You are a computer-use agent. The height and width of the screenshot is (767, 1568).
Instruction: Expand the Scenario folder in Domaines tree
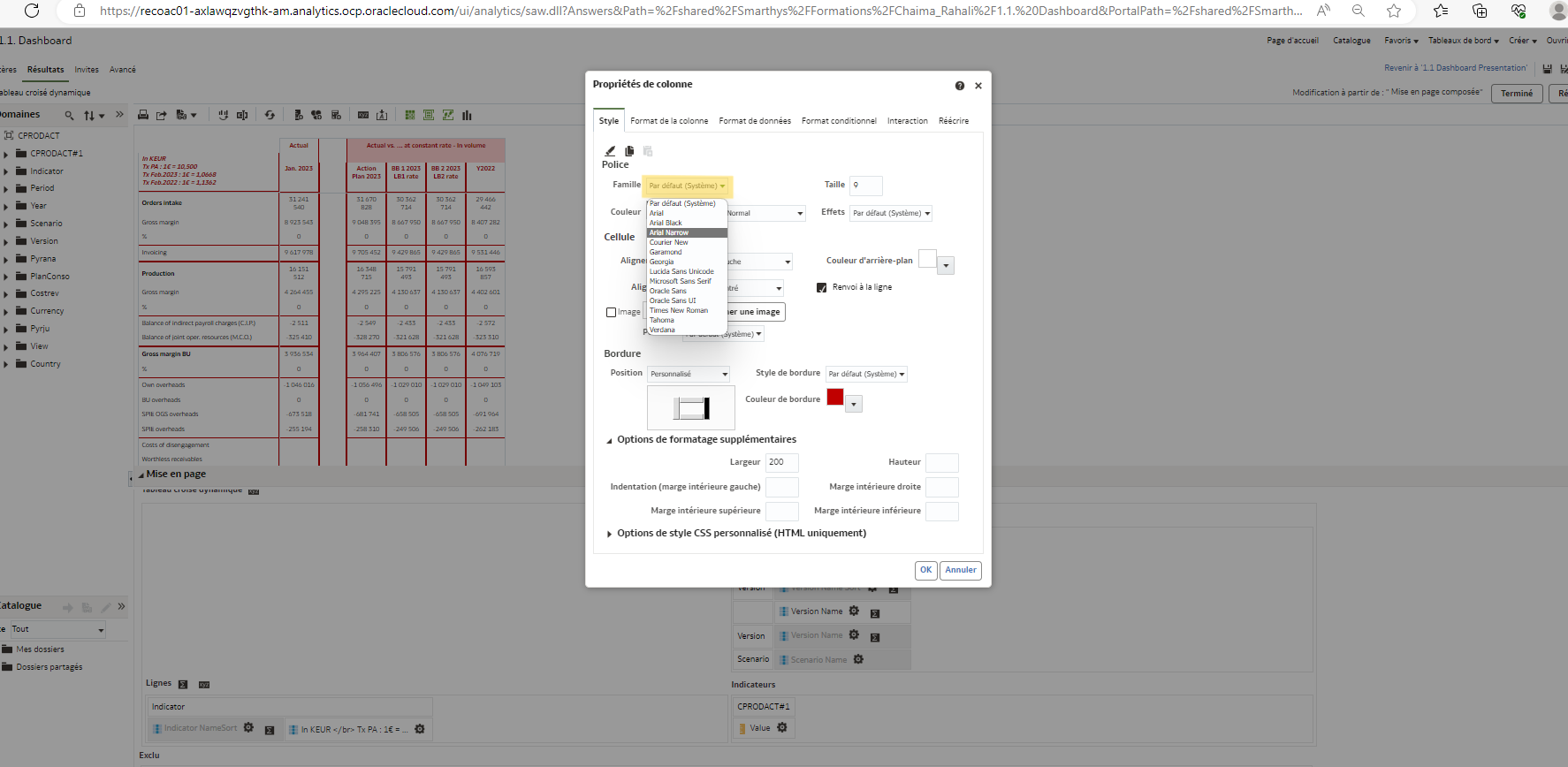click(6, 224)
